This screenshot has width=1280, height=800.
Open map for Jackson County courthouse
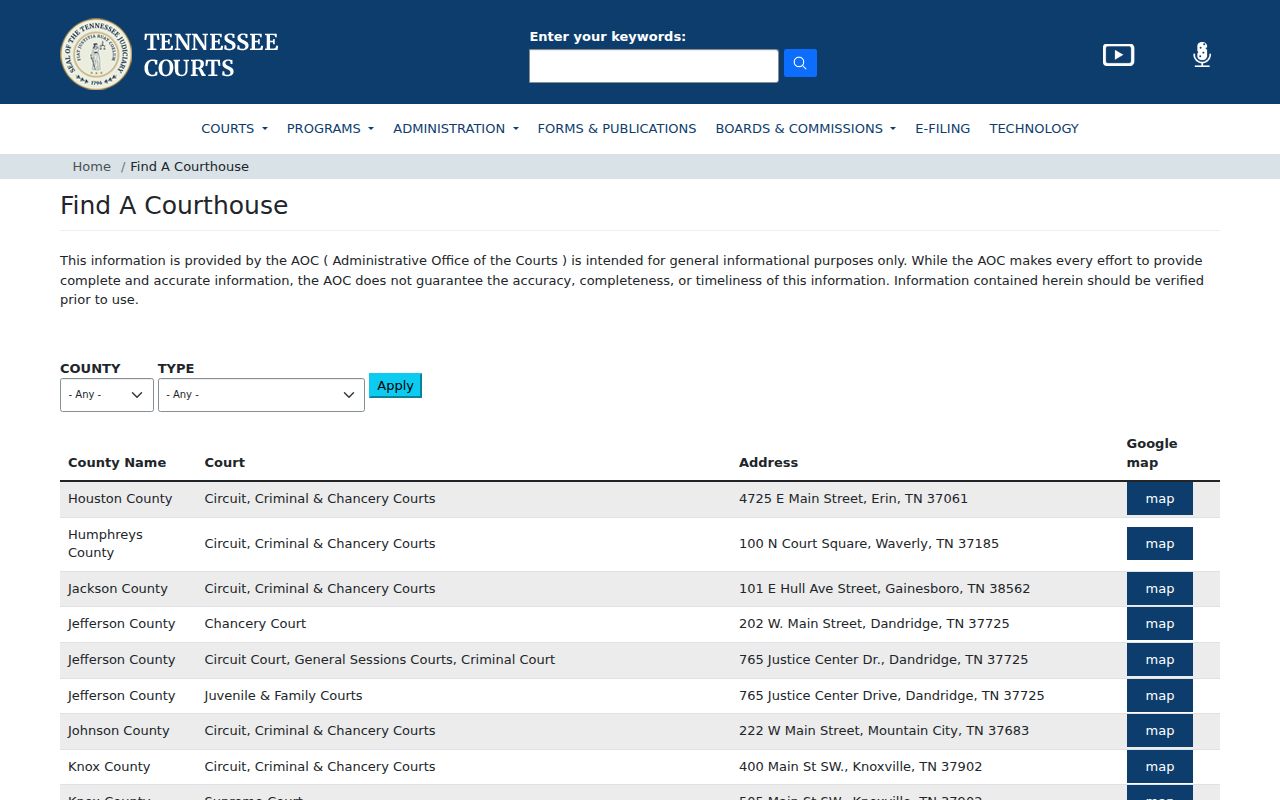point(1160,589)
